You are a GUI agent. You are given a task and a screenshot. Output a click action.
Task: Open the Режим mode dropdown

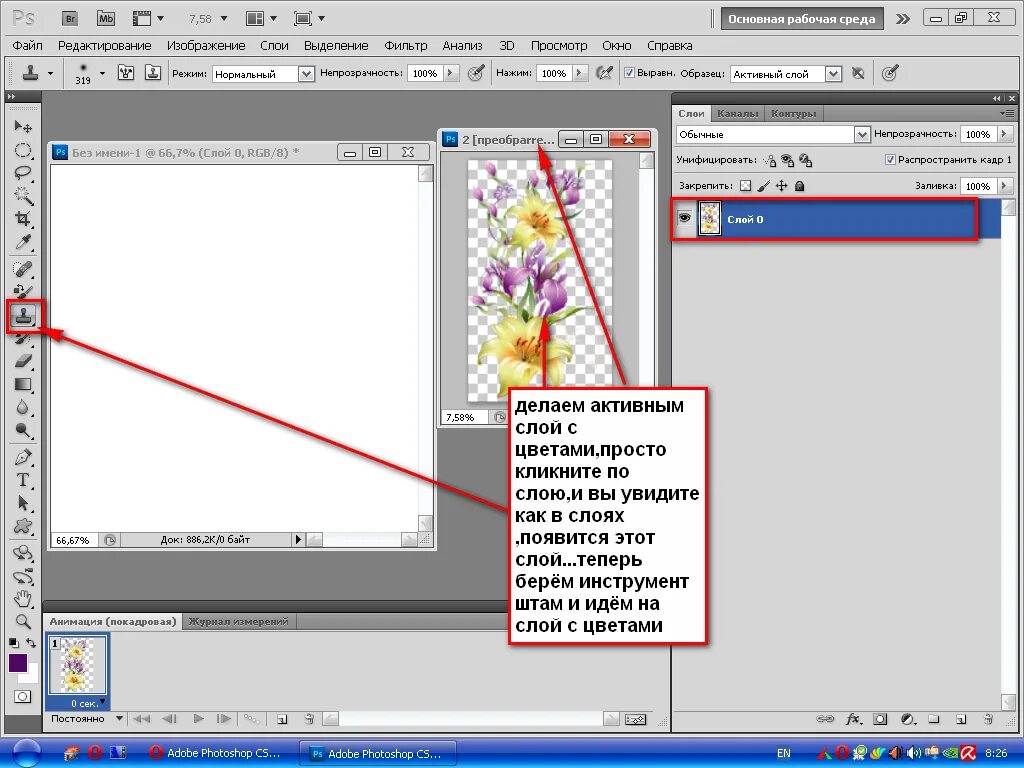point(306,74)
